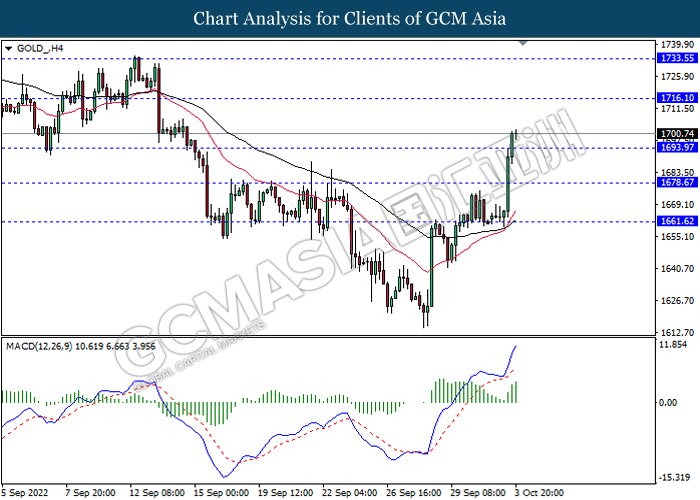This screenshot has height=500, width=700.
Task: Click the 1711.50 price axis value
Action: [677, 108]
